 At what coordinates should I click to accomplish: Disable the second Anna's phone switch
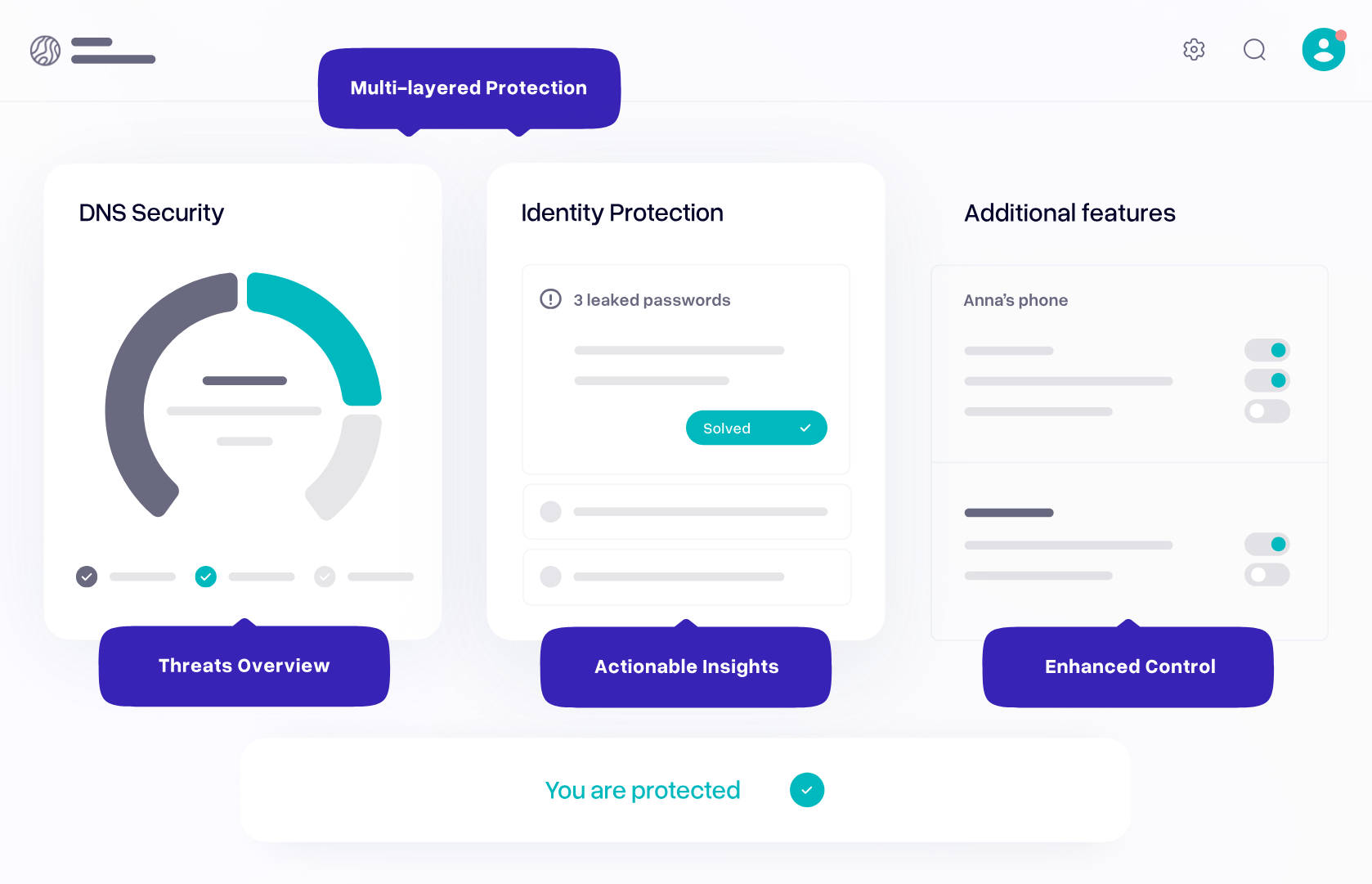tap(1267, 380)
